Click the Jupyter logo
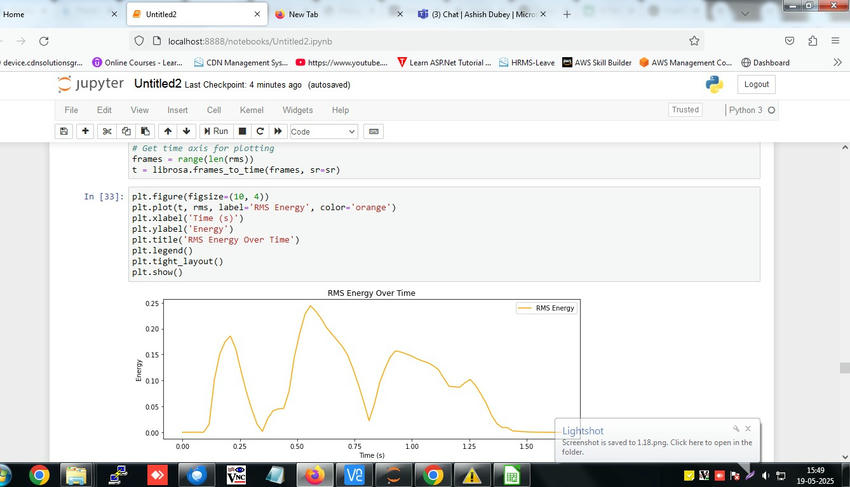Viewport: 850px width, 487px height. [91, 84]
